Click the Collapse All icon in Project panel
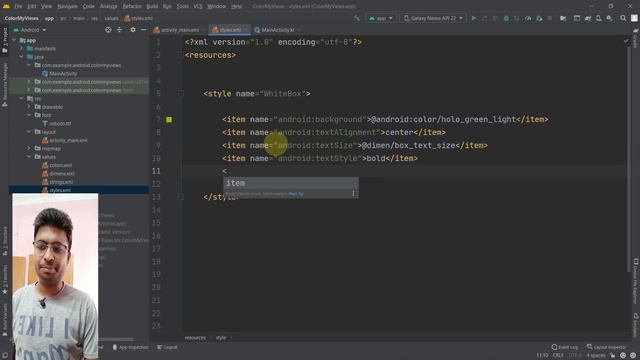The width and height of the screenshot is (640, 360). pos(119,30)
